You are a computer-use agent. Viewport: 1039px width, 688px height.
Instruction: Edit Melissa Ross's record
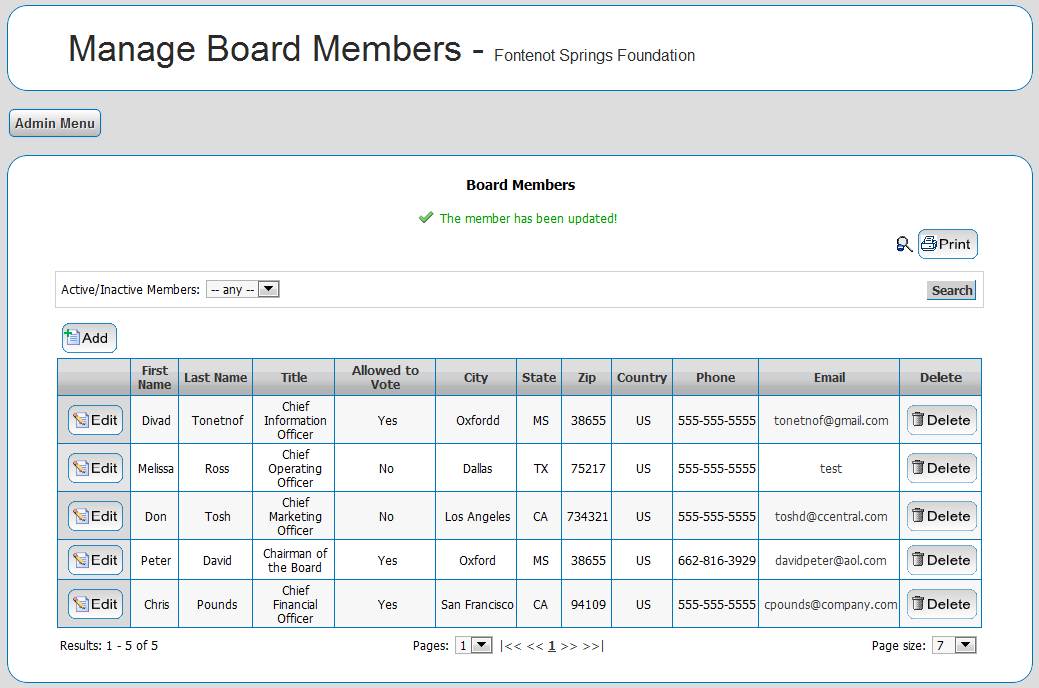point(96,468)
